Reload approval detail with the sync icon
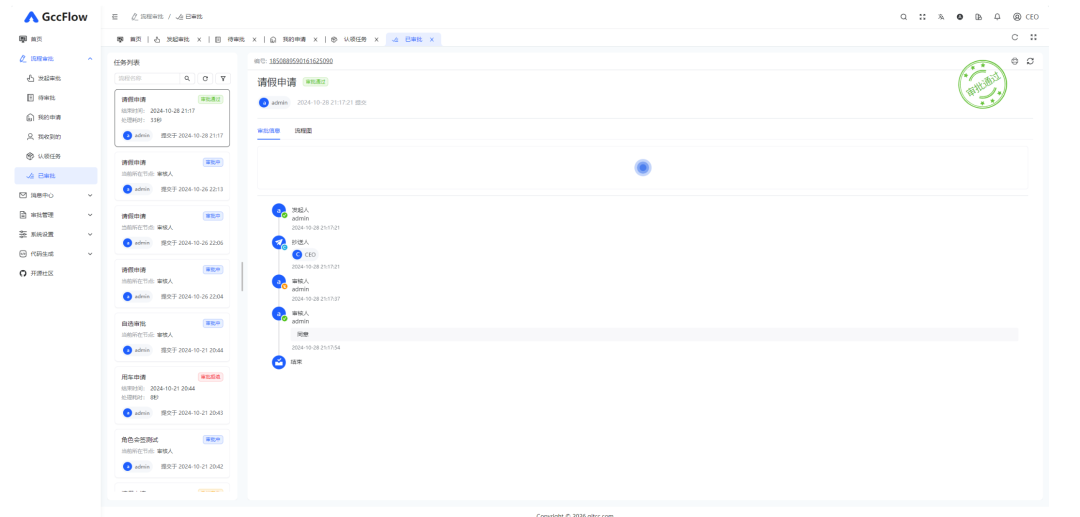The height and width of the screenshot is (517, 1080). pyautogui.click(x=1030, y=61)
